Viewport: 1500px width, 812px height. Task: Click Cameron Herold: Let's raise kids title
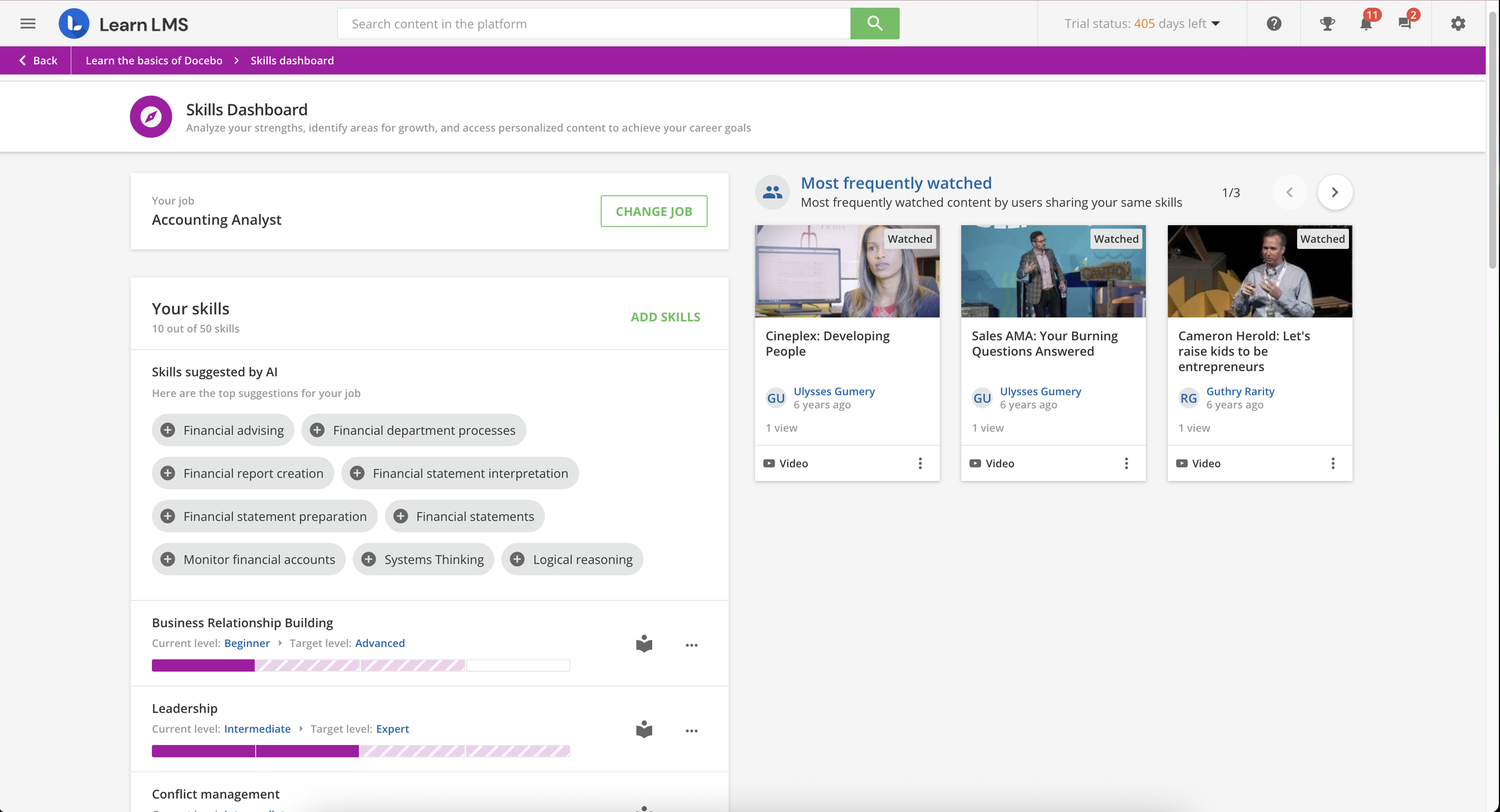[1244, 351]
